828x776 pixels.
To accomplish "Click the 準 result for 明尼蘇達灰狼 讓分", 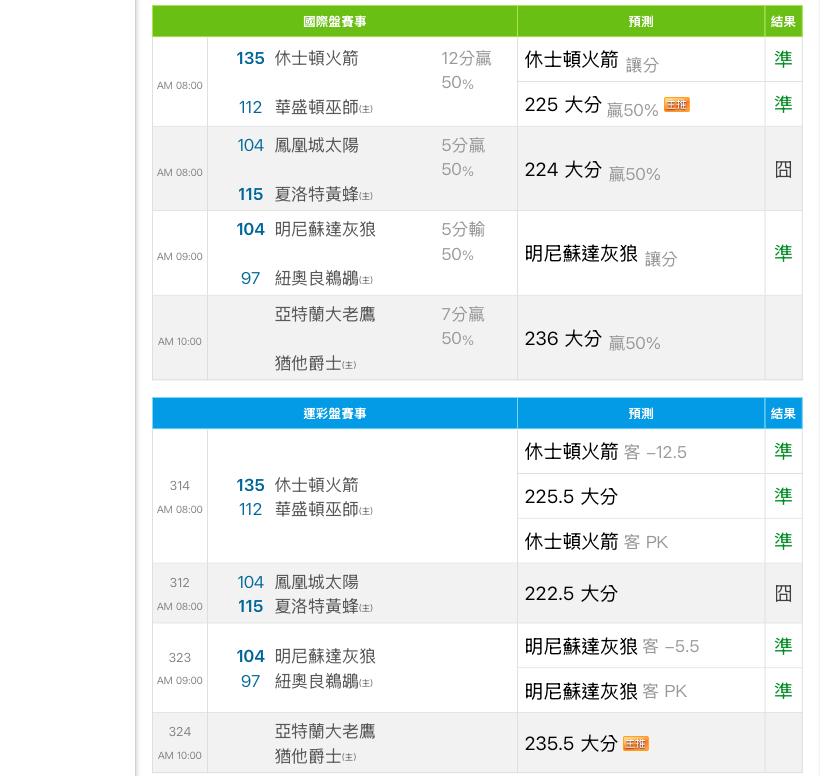I will 783,253.
